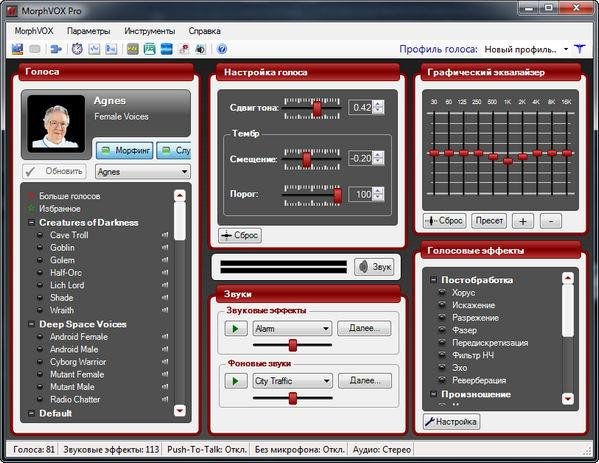Click signal bars icon beside Golem
This screenshot has width=599, height=463.
click(x=165, y=260)
